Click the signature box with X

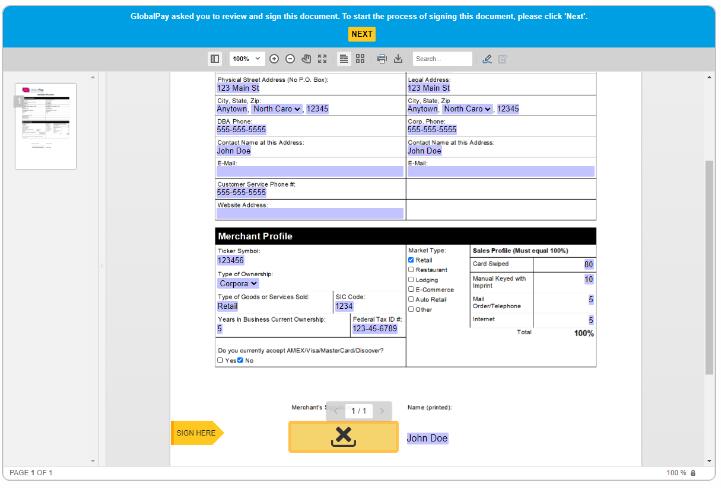pyautogui.click(x=343, y=437)
